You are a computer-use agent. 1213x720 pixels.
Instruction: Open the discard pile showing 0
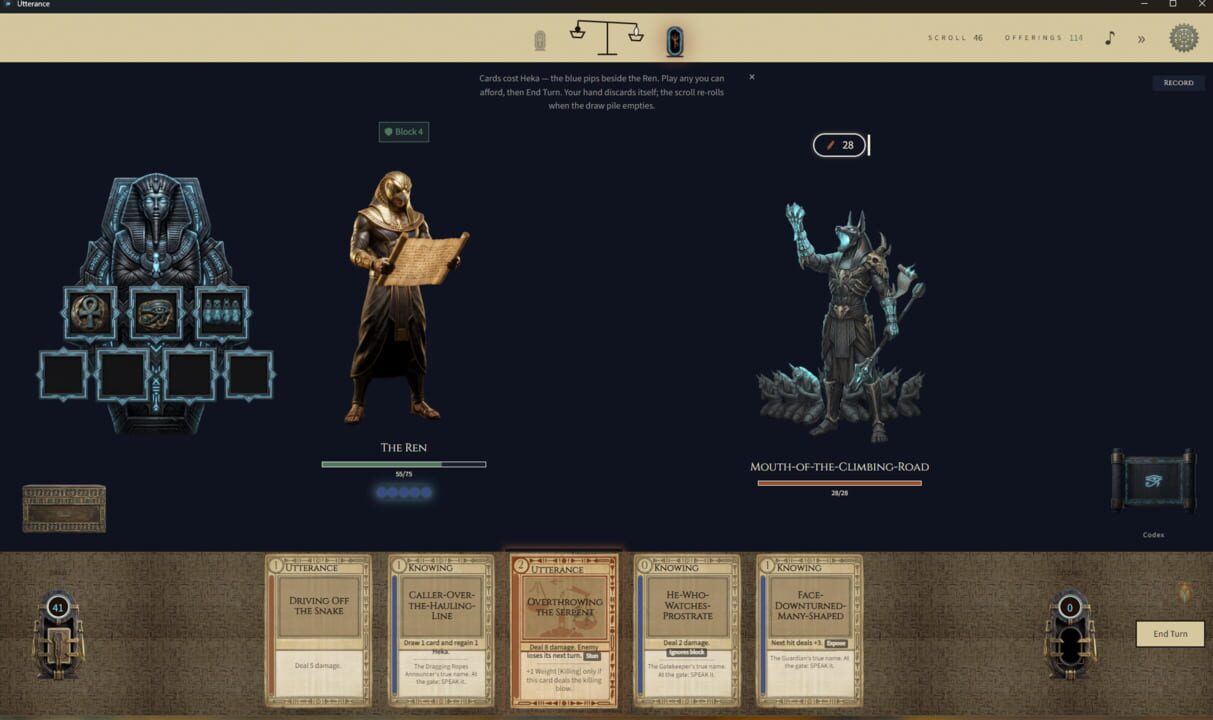coord(1069,634)
